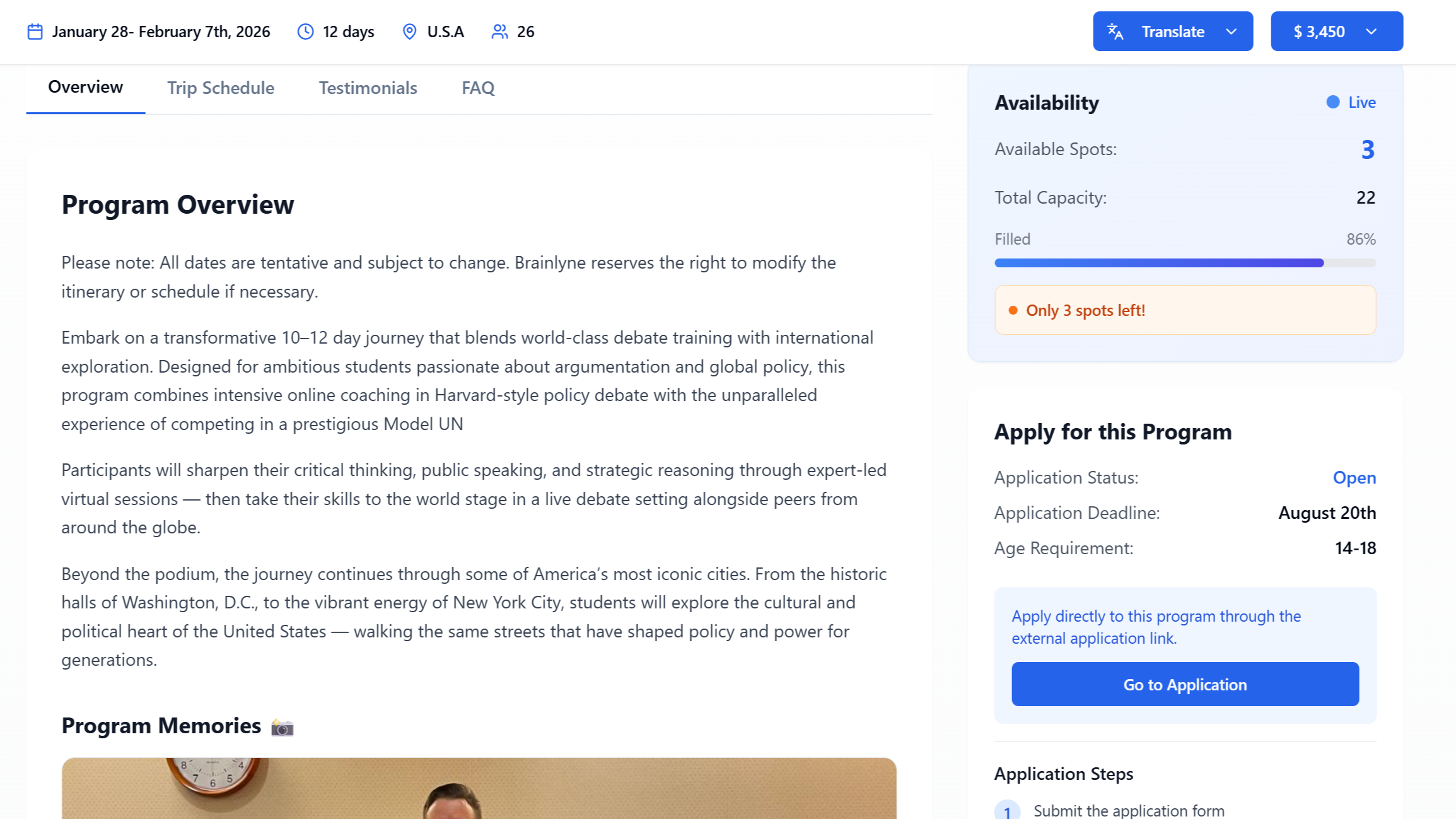Click the Go to Application button
Screen dimensions: 1456x819
click(1185, 684)
